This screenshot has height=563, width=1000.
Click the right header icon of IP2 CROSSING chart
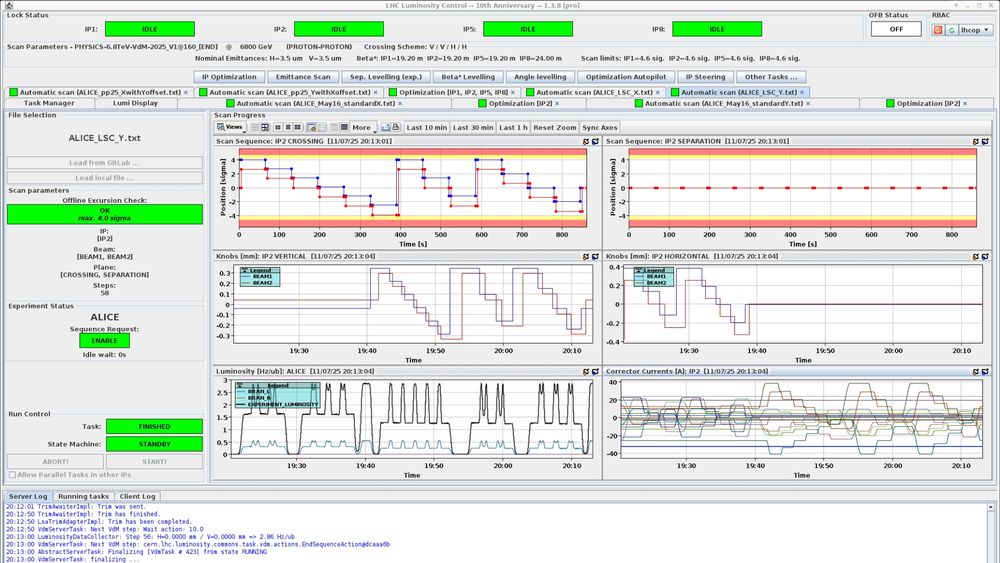pos(594,142)
